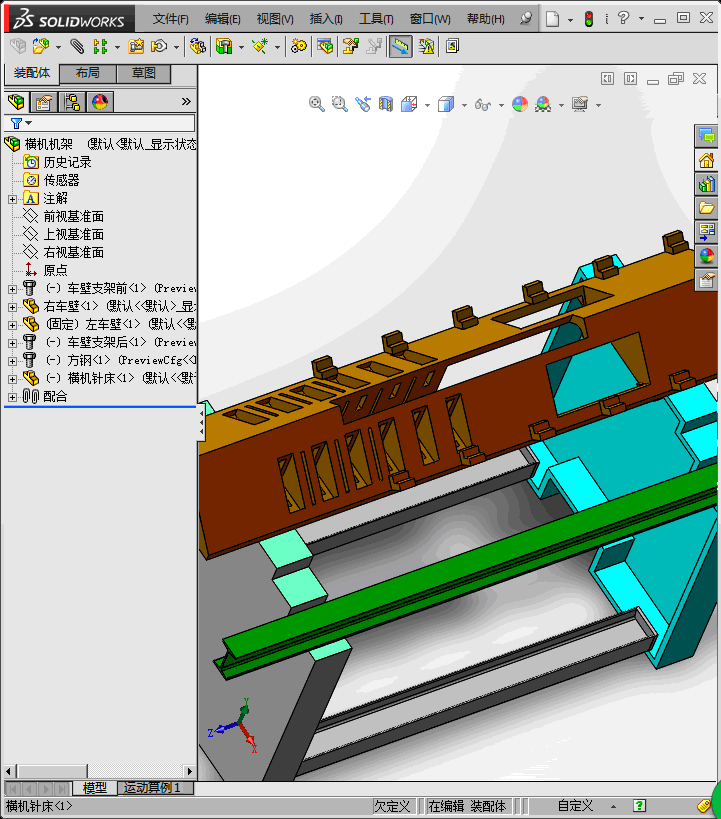Open Custom Properties task pane tab

click(x=707, y=280)
